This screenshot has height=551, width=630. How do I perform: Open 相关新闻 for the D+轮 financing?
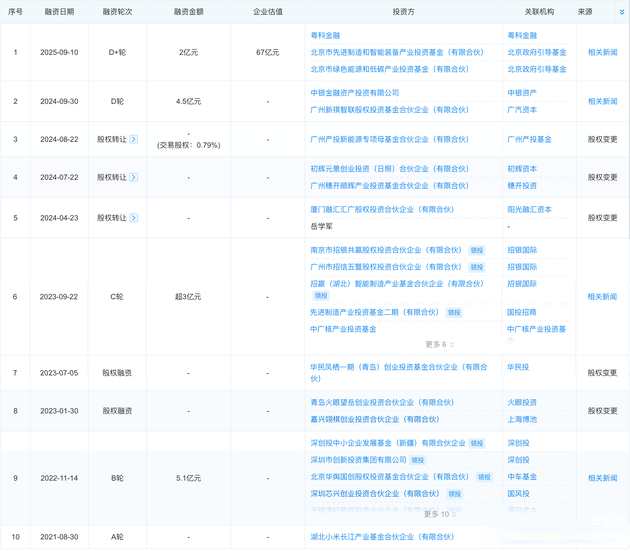602,52
